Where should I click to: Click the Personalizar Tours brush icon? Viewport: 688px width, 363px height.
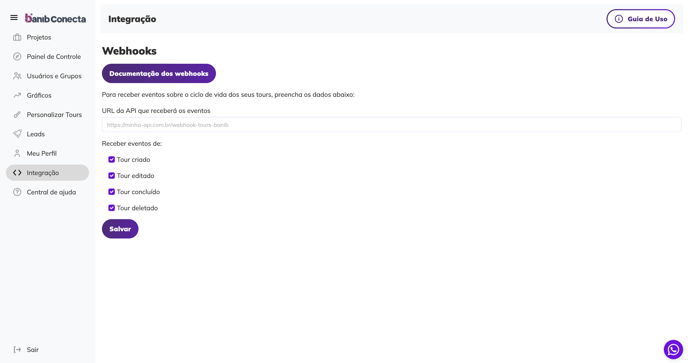(x=17, y=115)
